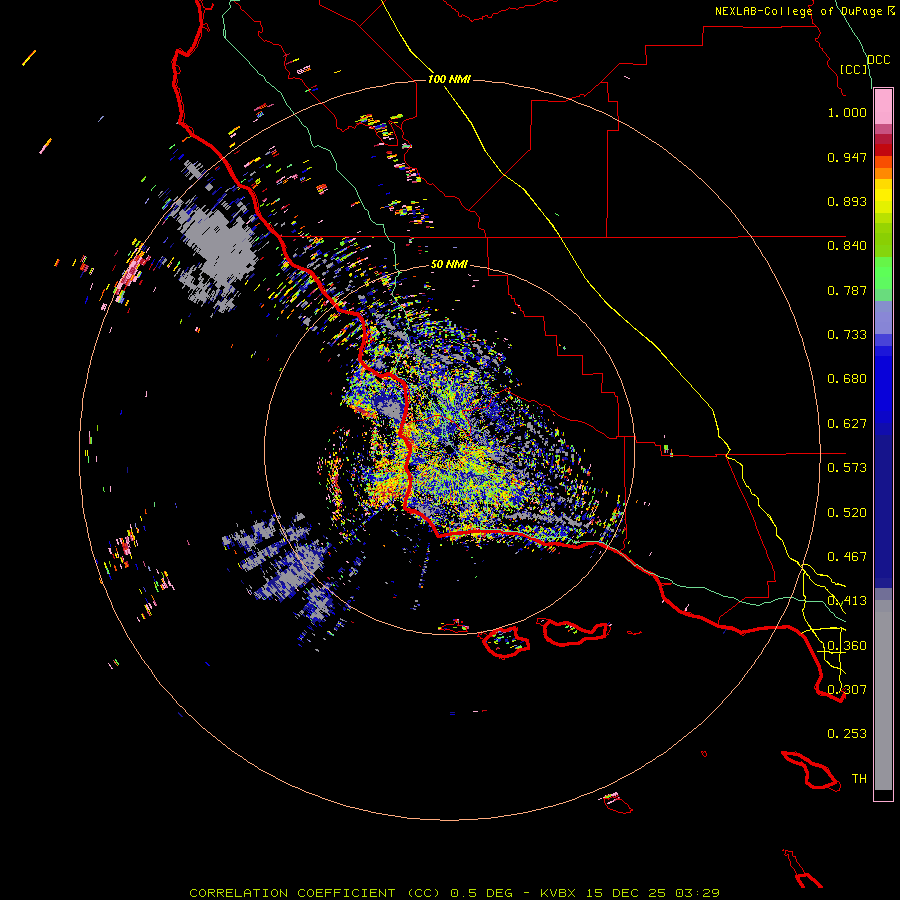
Task: Click the lavender segment of the color bar
Action: [x=883, y=318]
